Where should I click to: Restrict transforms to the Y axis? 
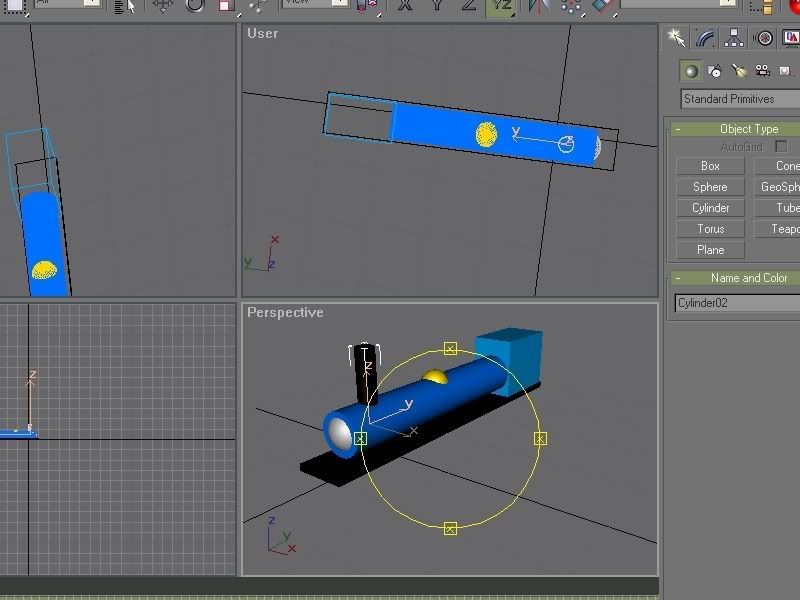(437, 6)
